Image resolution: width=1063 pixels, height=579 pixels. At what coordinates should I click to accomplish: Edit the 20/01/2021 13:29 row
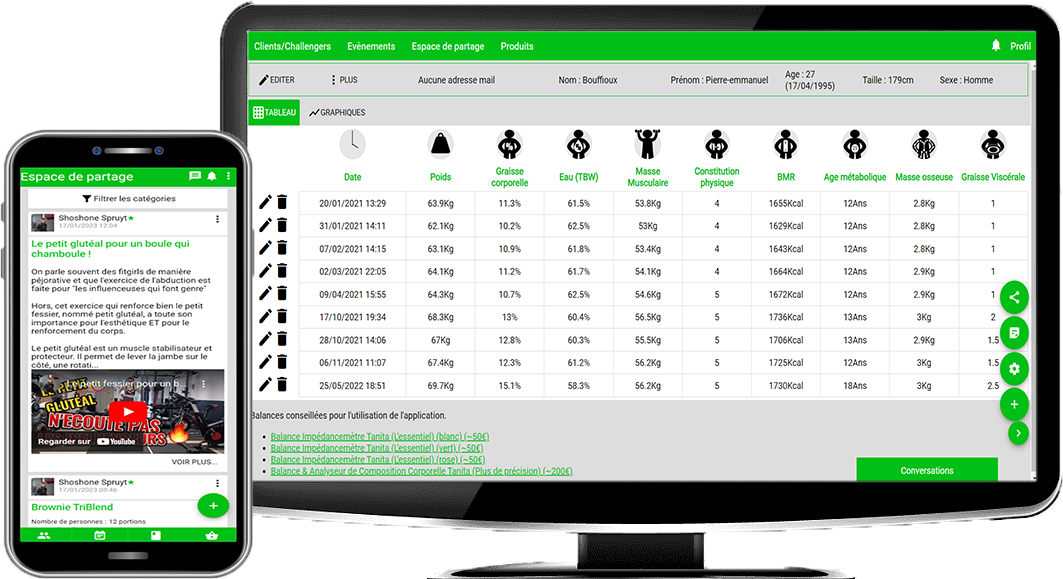[265, 202]
